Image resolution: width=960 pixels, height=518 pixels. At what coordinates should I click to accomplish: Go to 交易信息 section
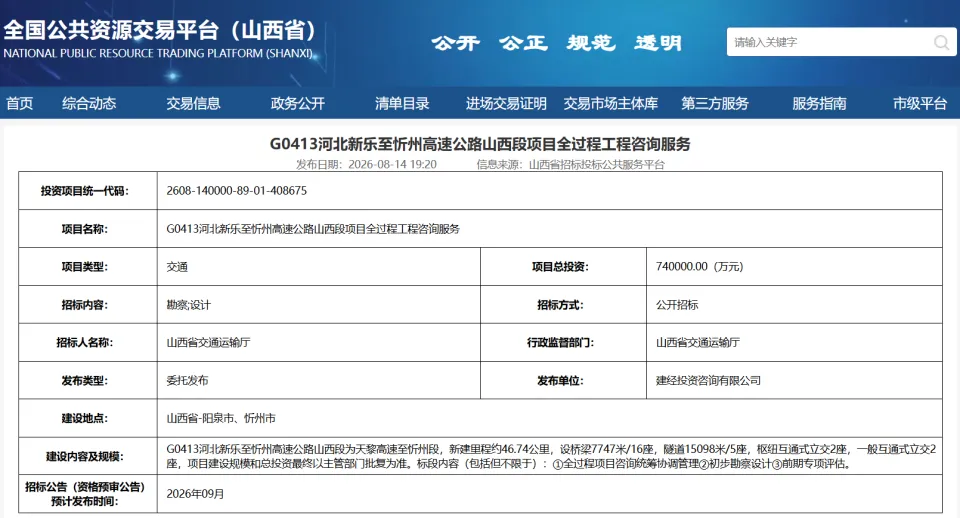pyautogui.click(x=193, y=103)
